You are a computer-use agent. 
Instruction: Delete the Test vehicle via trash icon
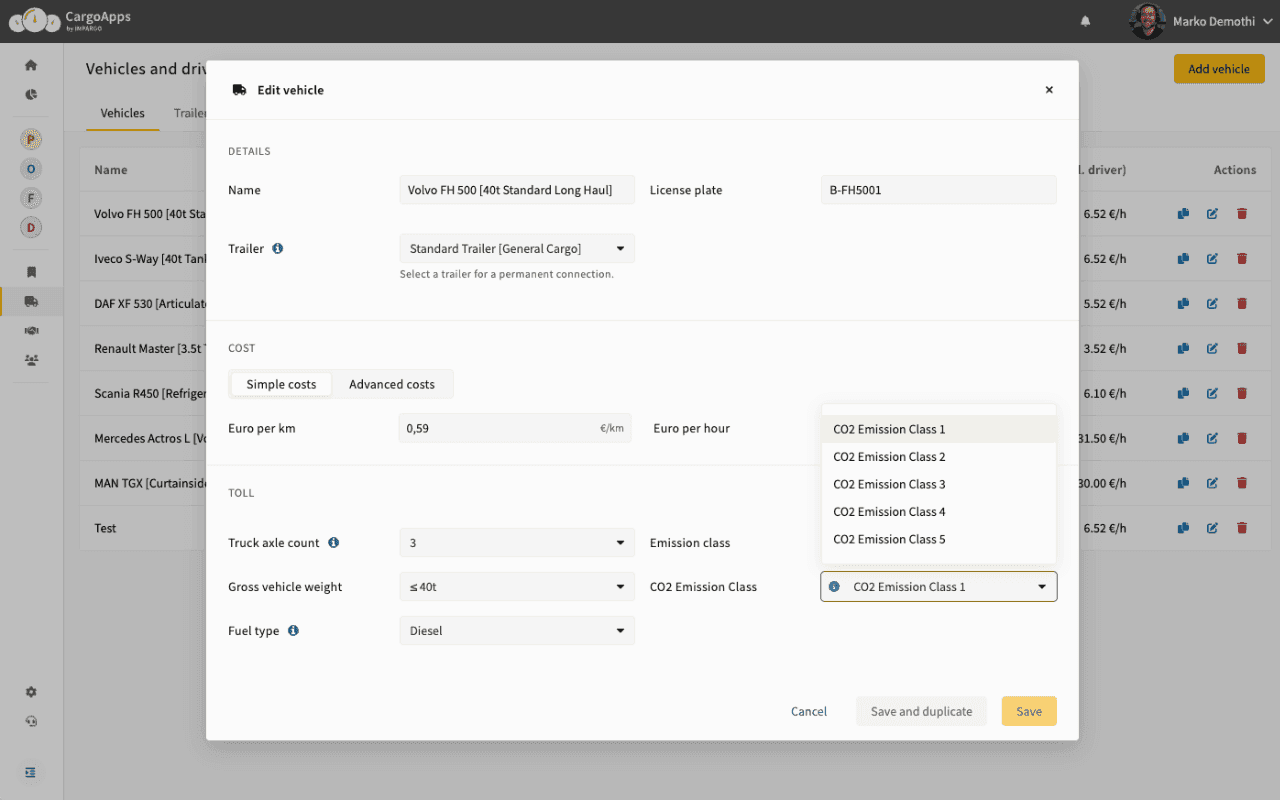pyautogui.click(x=1242, y=528)
